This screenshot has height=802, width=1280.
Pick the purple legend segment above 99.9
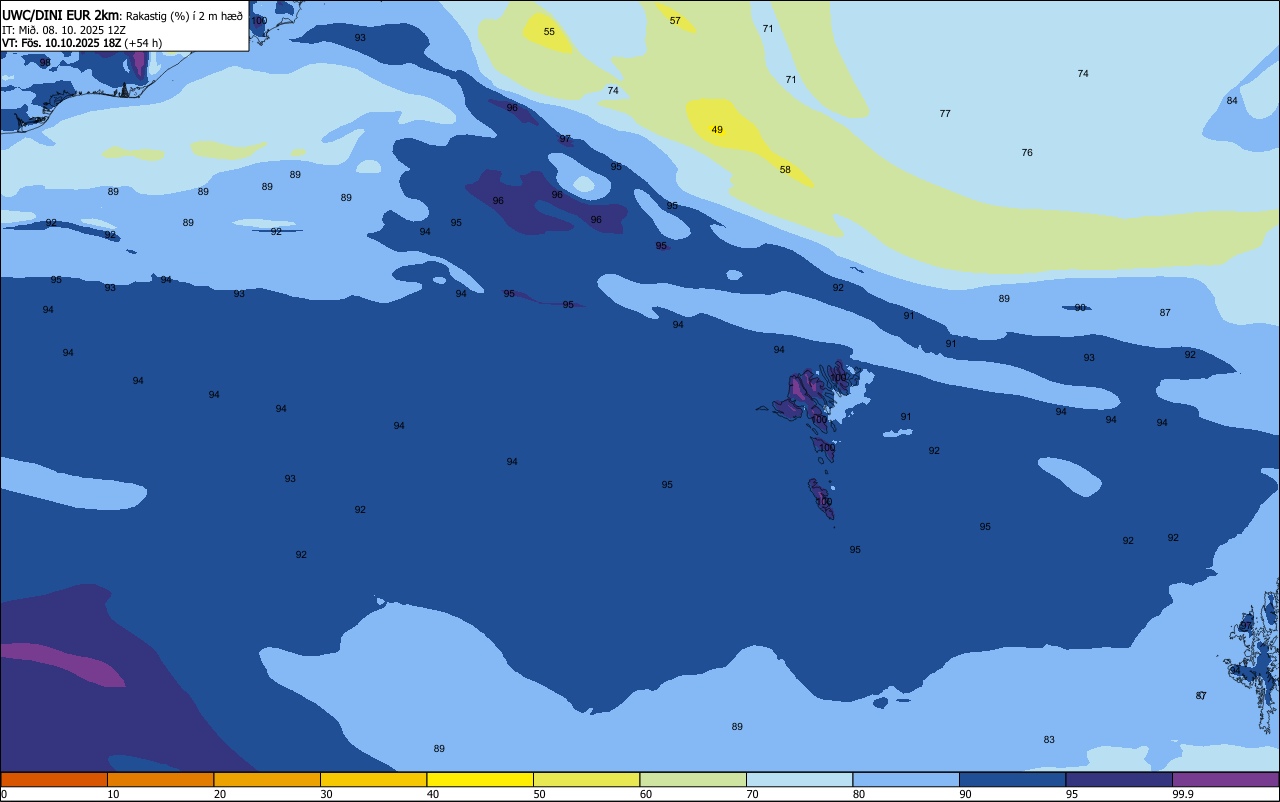coord(1225,779)
